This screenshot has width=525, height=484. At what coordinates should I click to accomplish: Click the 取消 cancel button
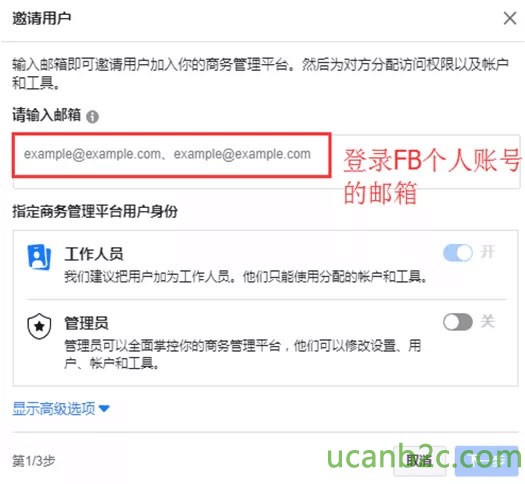(x=420, y=461)
